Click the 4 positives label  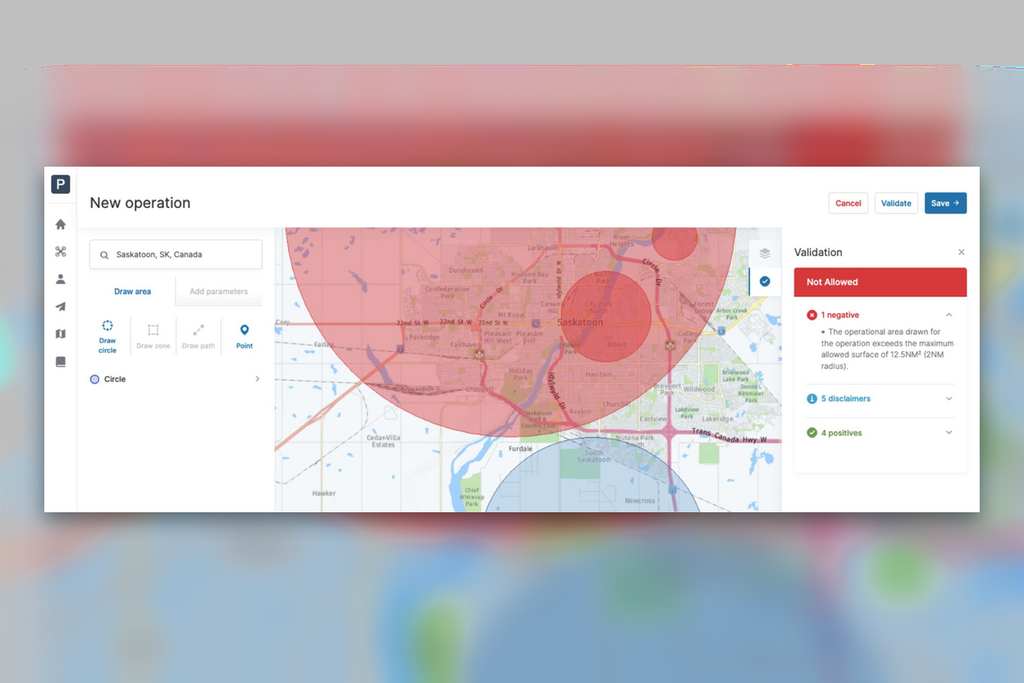841,433
